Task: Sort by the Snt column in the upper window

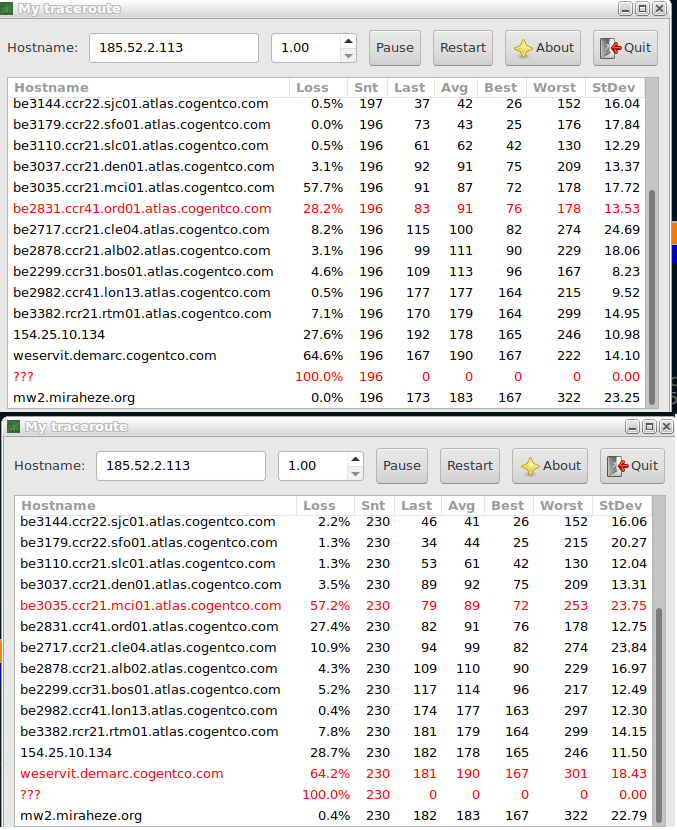Action: pyautogui.click(x=367, y=88)
